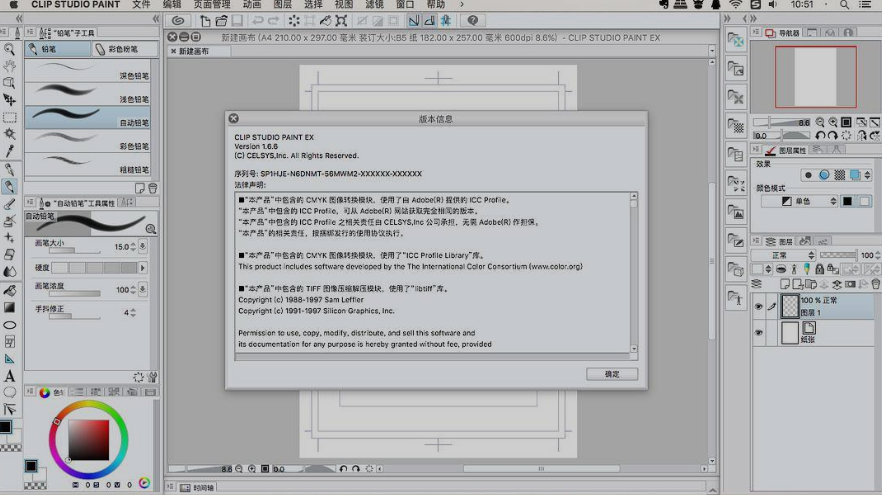Expand 硬度 hardness options arrow
This screenshot has height=495, width=882.
coord(142,268)
